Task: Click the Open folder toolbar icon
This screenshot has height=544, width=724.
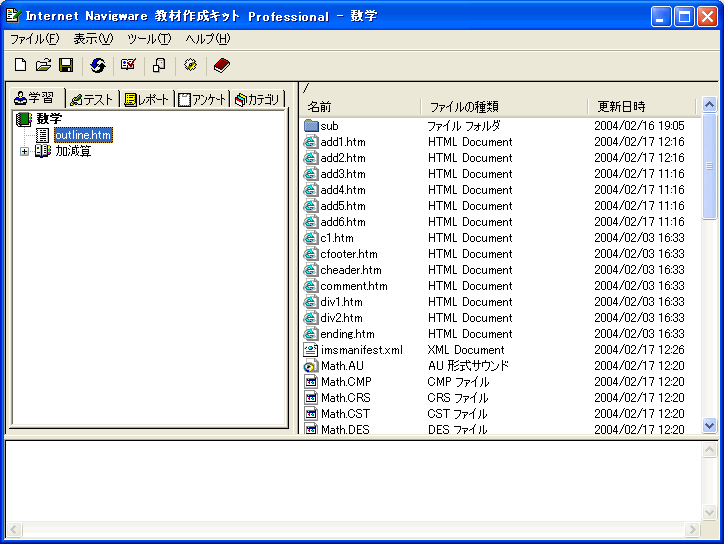Action: tap(43, 65)
